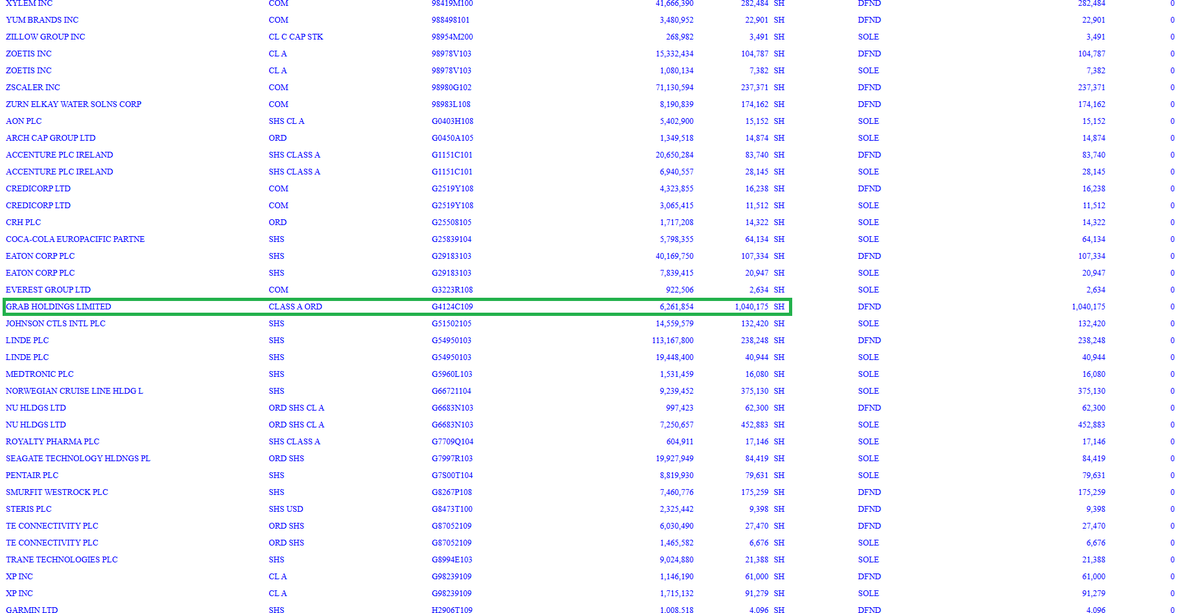Viewport: 1200px width, 613px height.
Task: Select the LINDE value 113,167,800
Action: tap(673, 340)
